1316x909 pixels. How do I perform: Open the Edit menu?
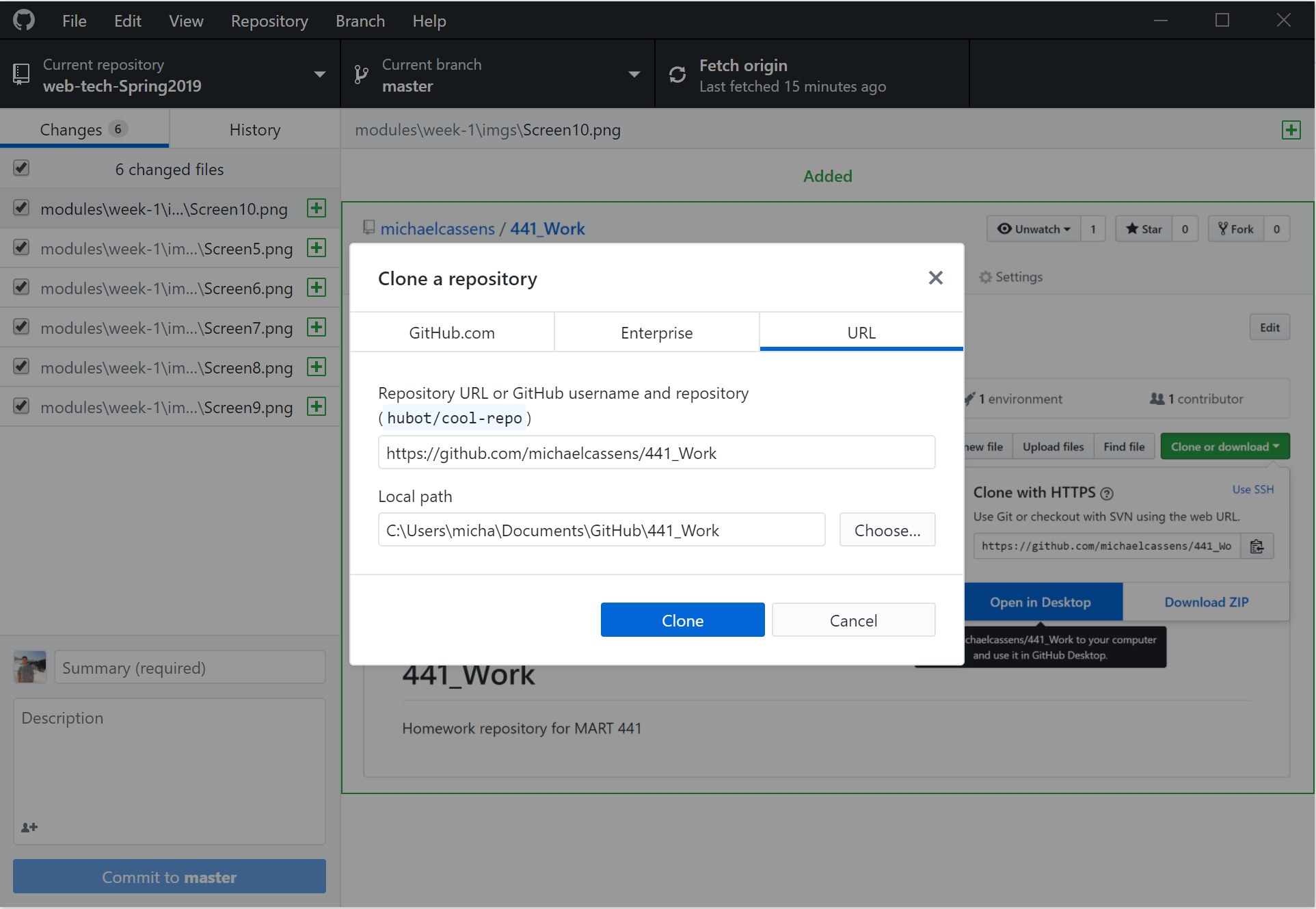point(127,21)
